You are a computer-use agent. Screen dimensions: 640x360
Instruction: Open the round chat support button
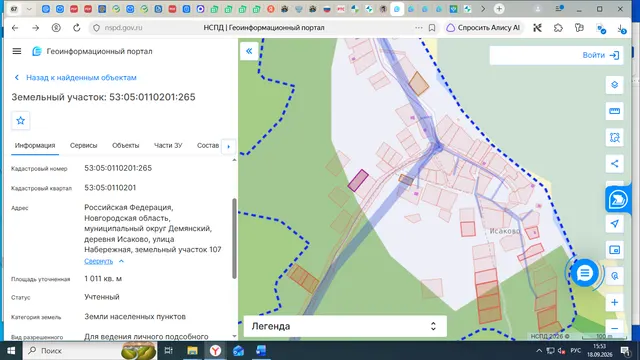584,273
